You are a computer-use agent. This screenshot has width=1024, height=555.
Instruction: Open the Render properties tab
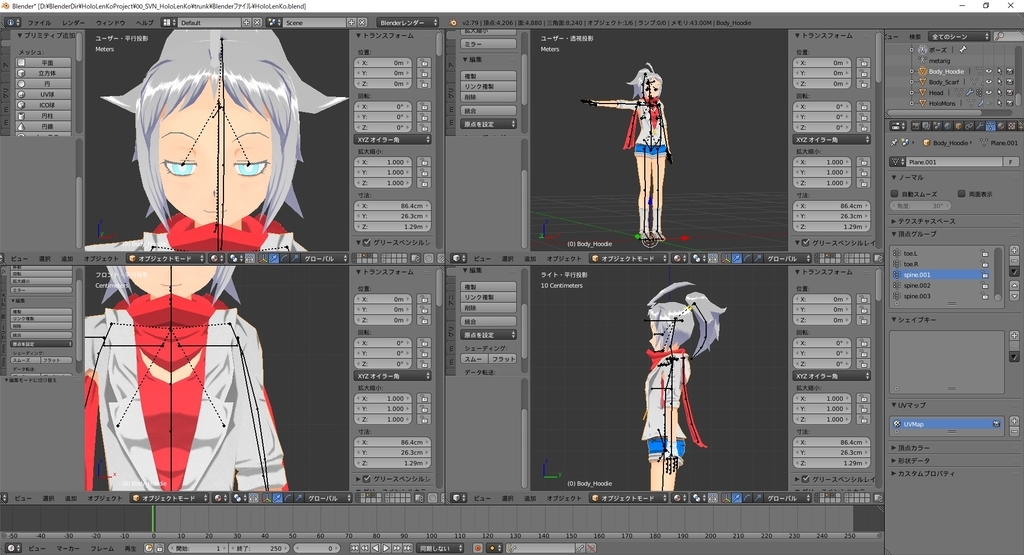[x=916, y=125]
